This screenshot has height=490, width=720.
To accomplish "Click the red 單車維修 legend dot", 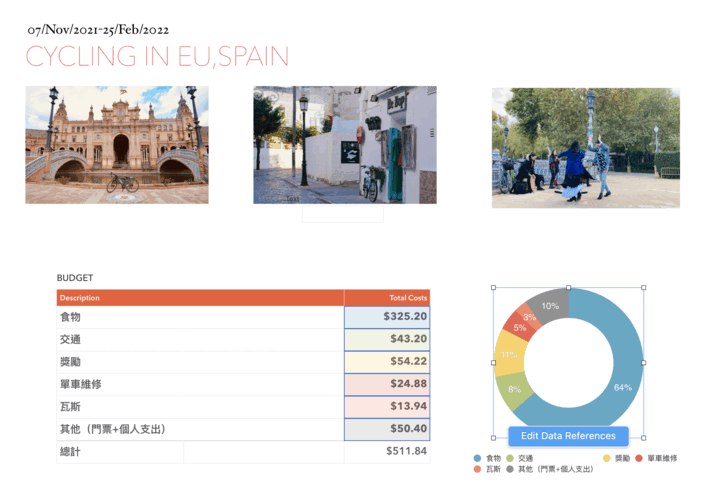I will click(640, 458).
